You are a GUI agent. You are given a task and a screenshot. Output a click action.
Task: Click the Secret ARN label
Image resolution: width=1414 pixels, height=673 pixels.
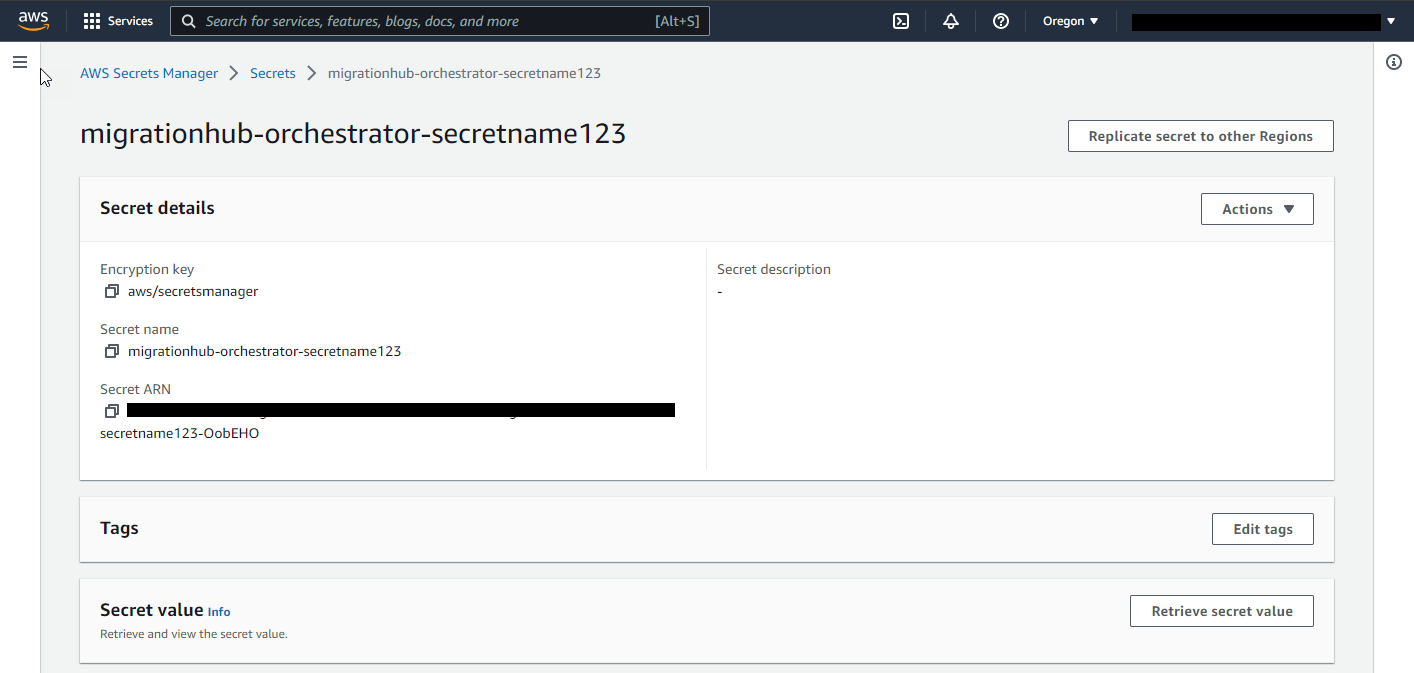[x=136, y=389]
